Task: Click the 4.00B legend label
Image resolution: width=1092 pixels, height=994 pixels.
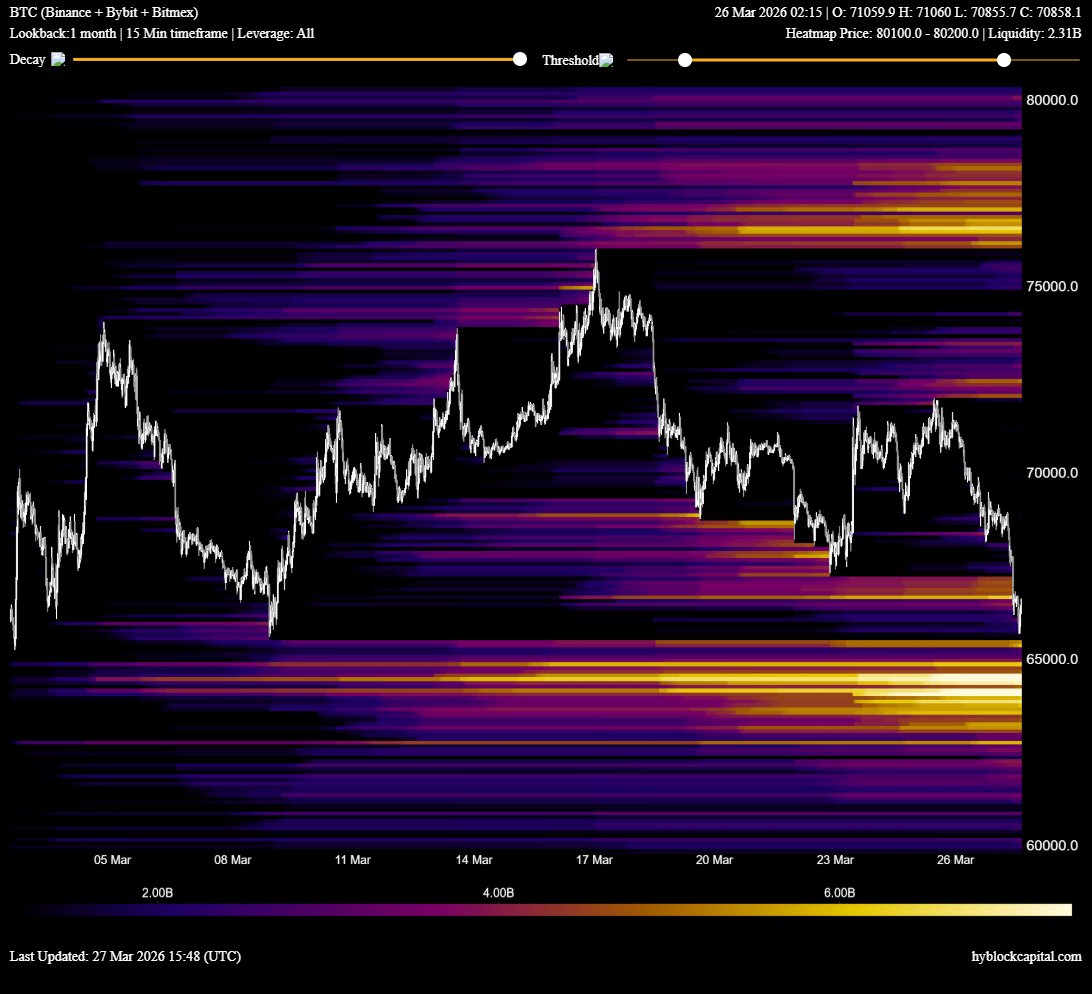Action: tap(500, 892)
